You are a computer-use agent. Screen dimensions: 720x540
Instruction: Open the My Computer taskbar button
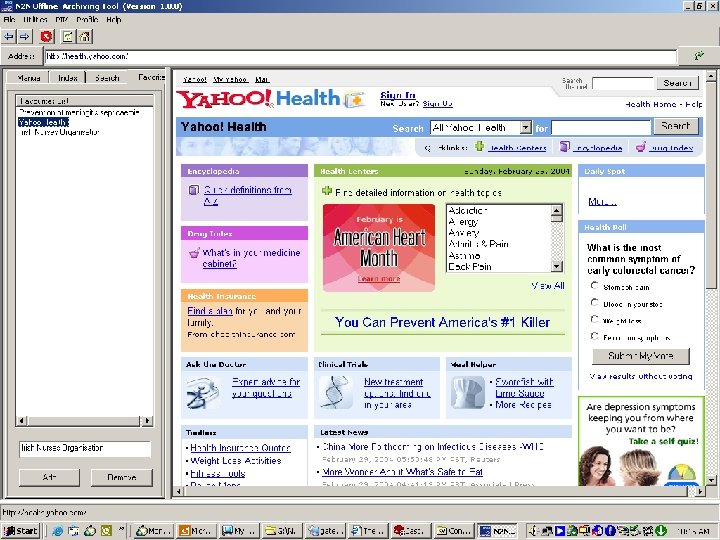[x=239, y=531]
